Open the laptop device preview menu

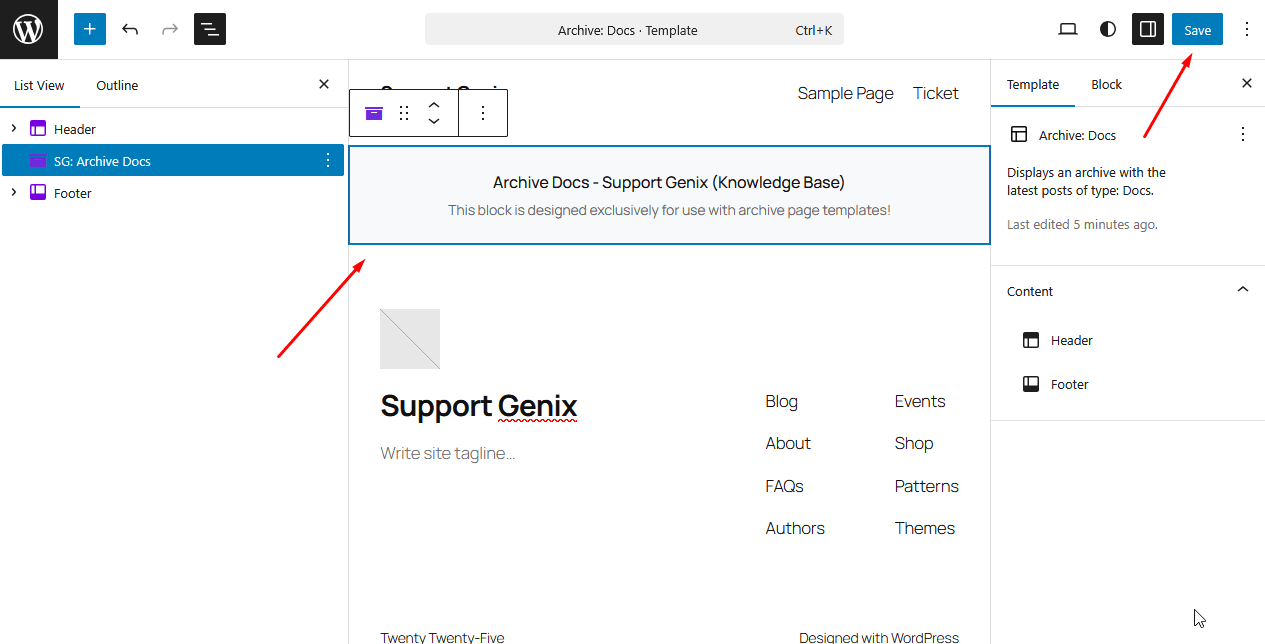pos(1068,29)
